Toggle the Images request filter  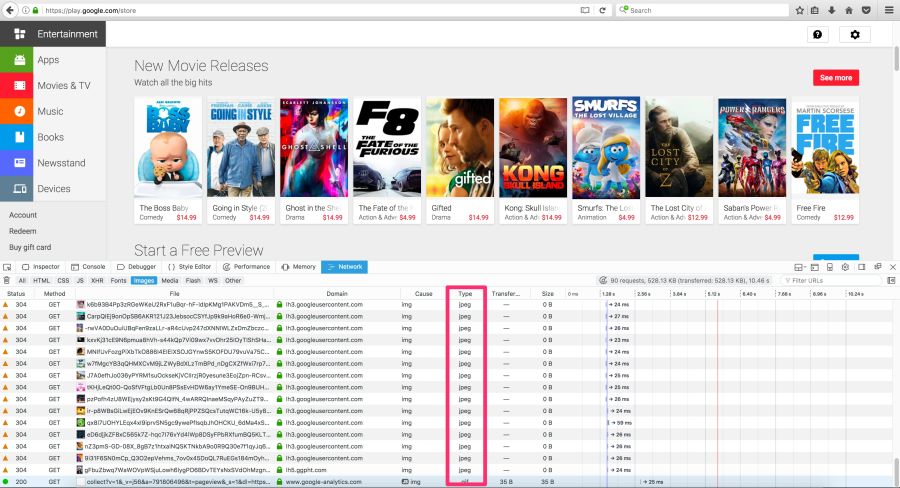pos(143,281)
